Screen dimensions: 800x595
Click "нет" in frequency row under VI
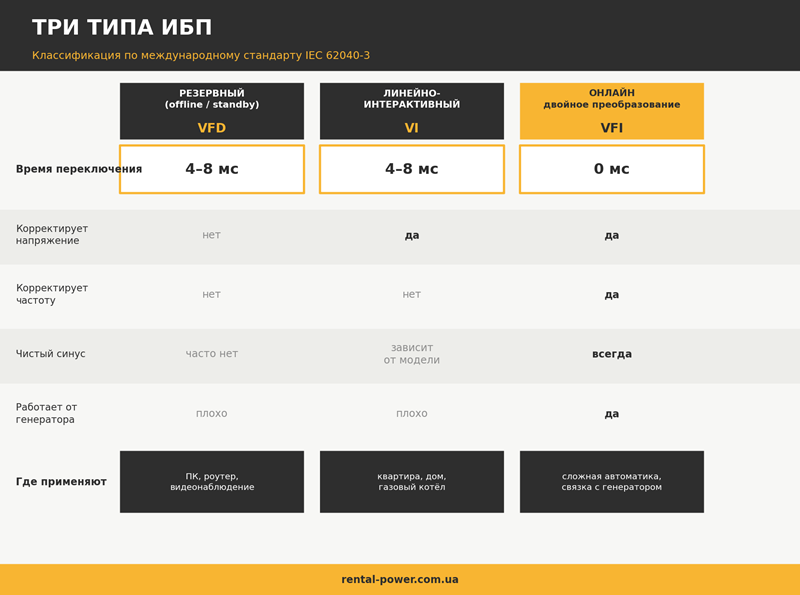(x=412, y=294)
